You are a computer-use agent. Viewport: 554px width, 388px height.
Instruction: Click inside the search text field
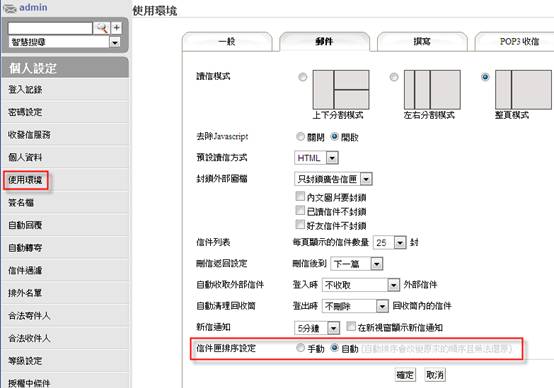coord(50,28)
